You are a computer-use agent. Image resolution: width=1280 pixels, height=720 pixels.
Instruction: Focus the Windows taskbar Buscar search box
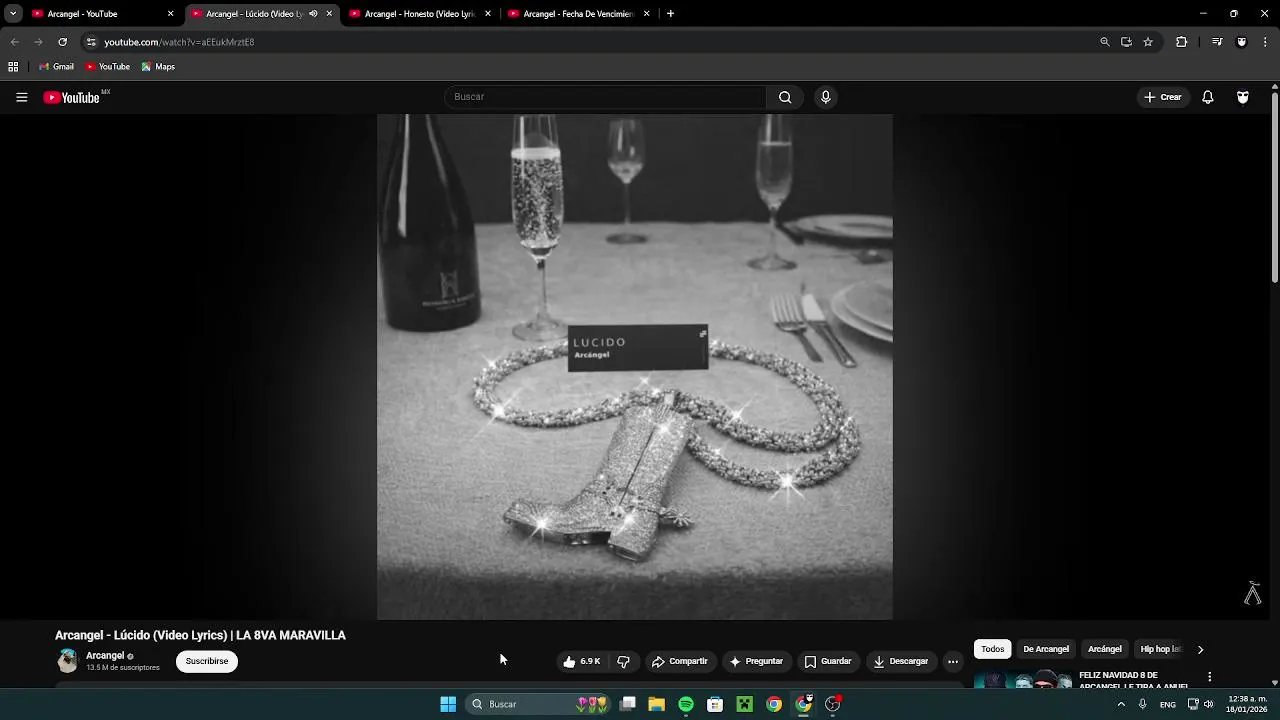point(539,704)
